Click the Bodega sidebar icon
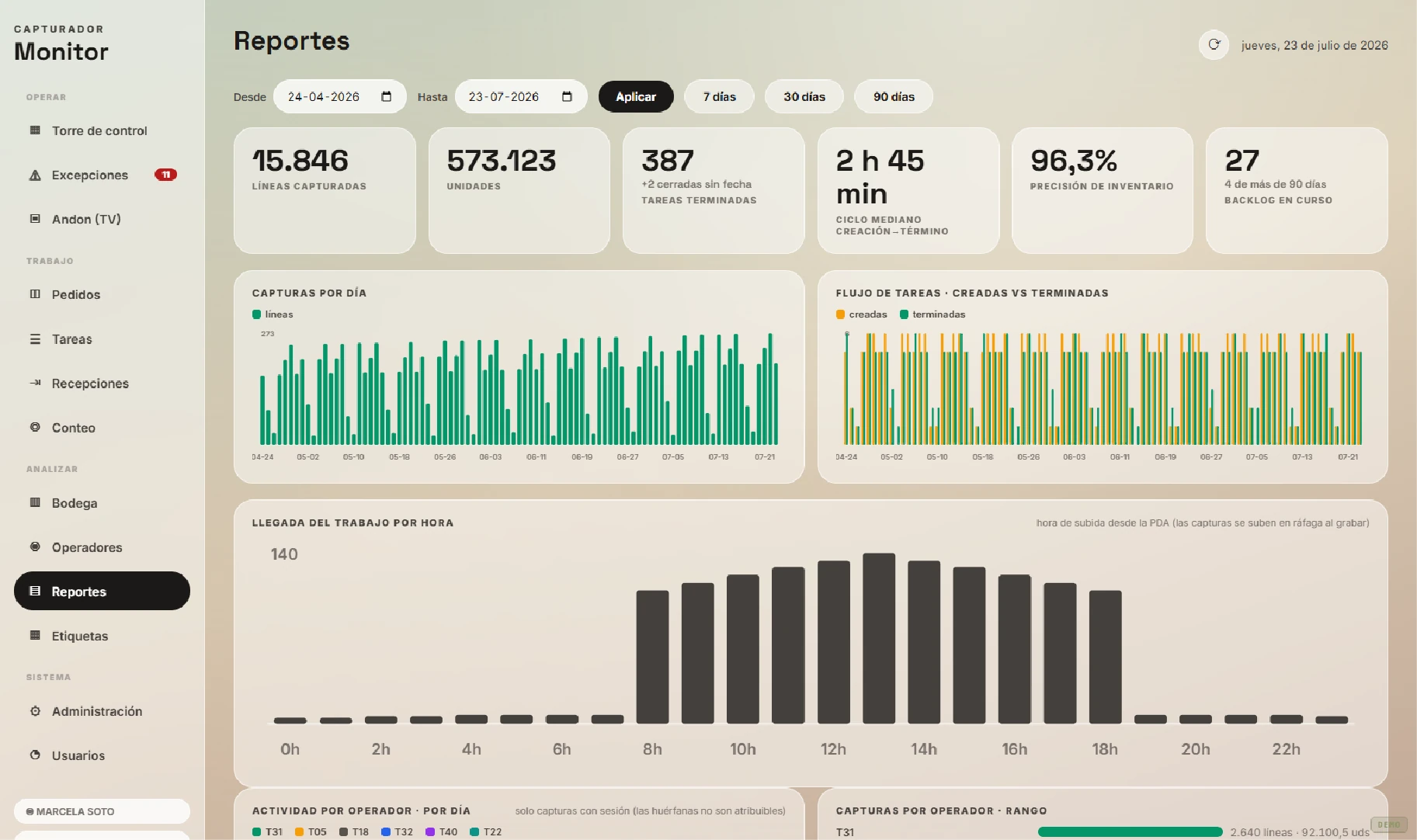Viewport: 1417px width, 840px height. (x=35, y=502)
